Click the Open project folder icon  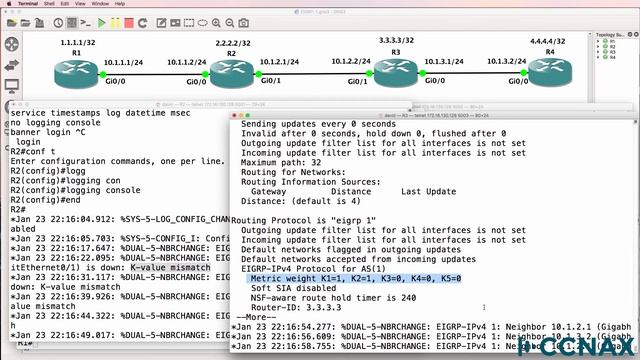pyautogui.click(x=25, y=23)
